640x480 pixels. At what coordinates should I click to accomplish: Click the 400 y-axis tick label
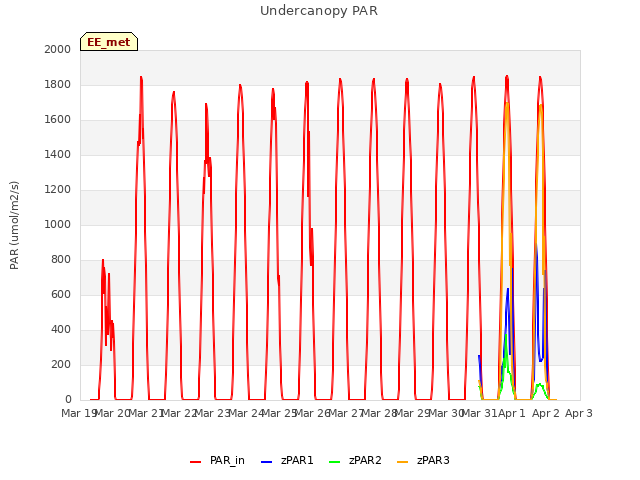[x=61, y=330]
